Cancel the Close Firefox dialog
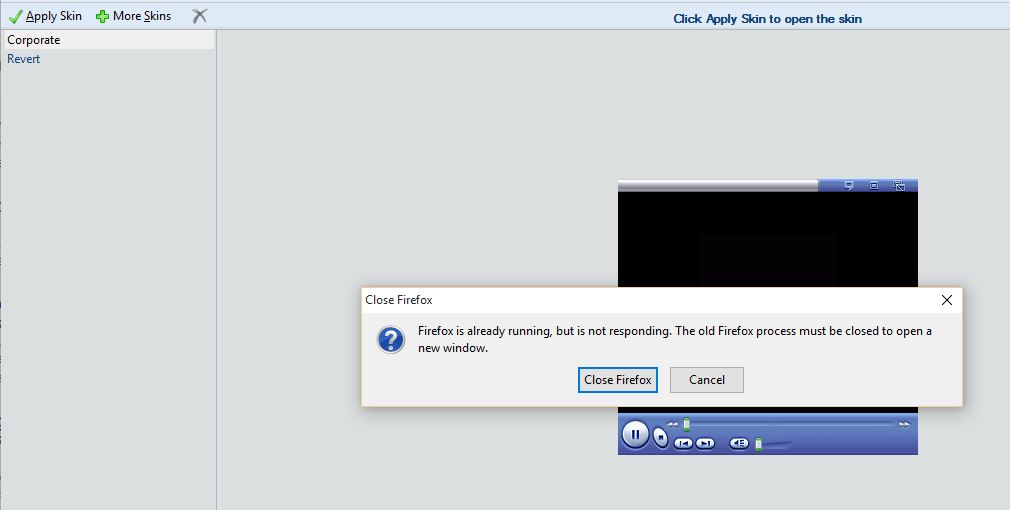This screenshot has height=510, width=1010. (x=707, y=380)
